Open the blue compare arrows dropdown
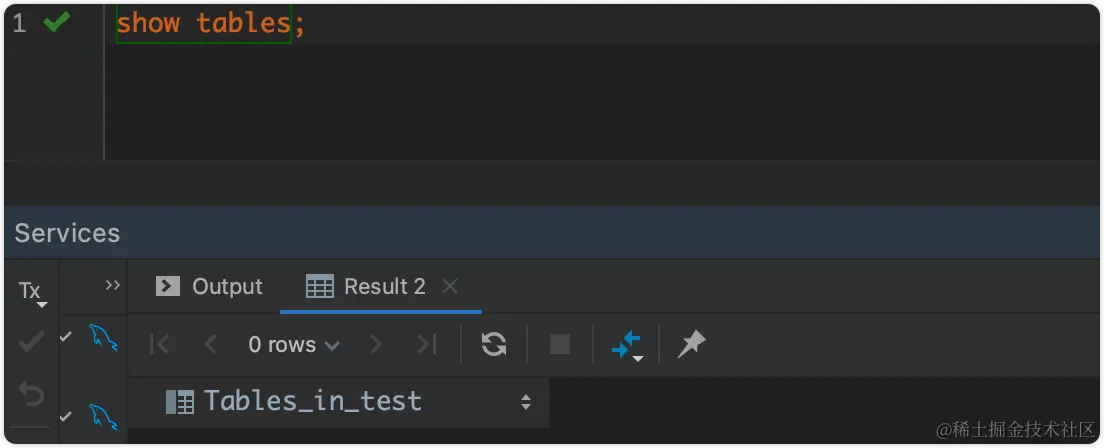 point(627,345)
